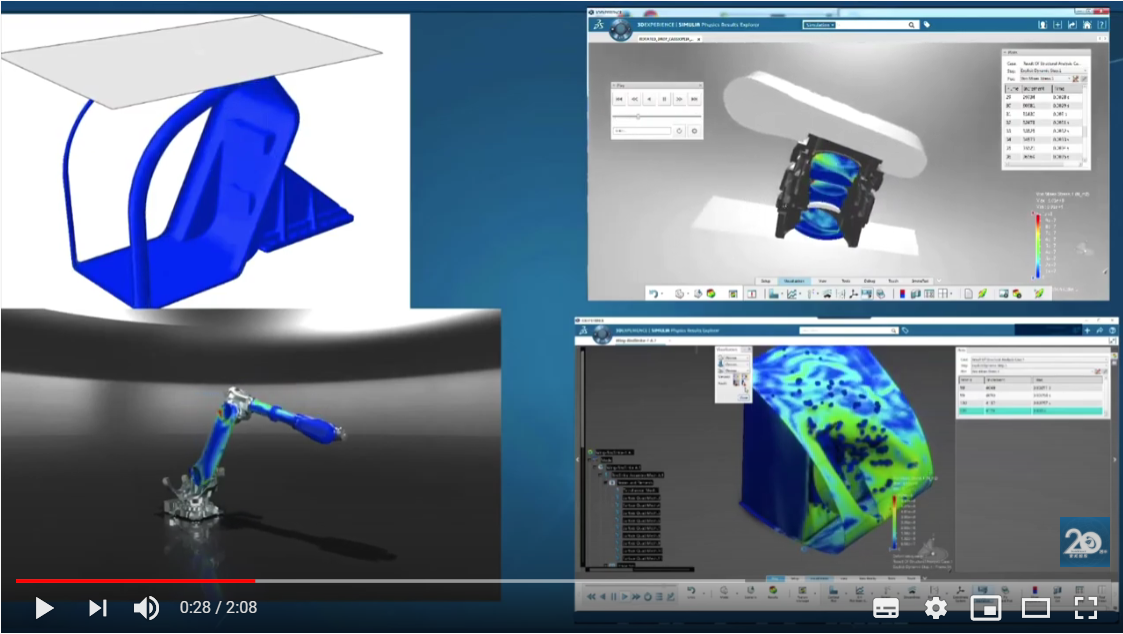Image resolution: width=1123 pixels, height=634 pixels.
Task: Click the plus Add icon in upper window header
Action: (x=1057, y=25)
